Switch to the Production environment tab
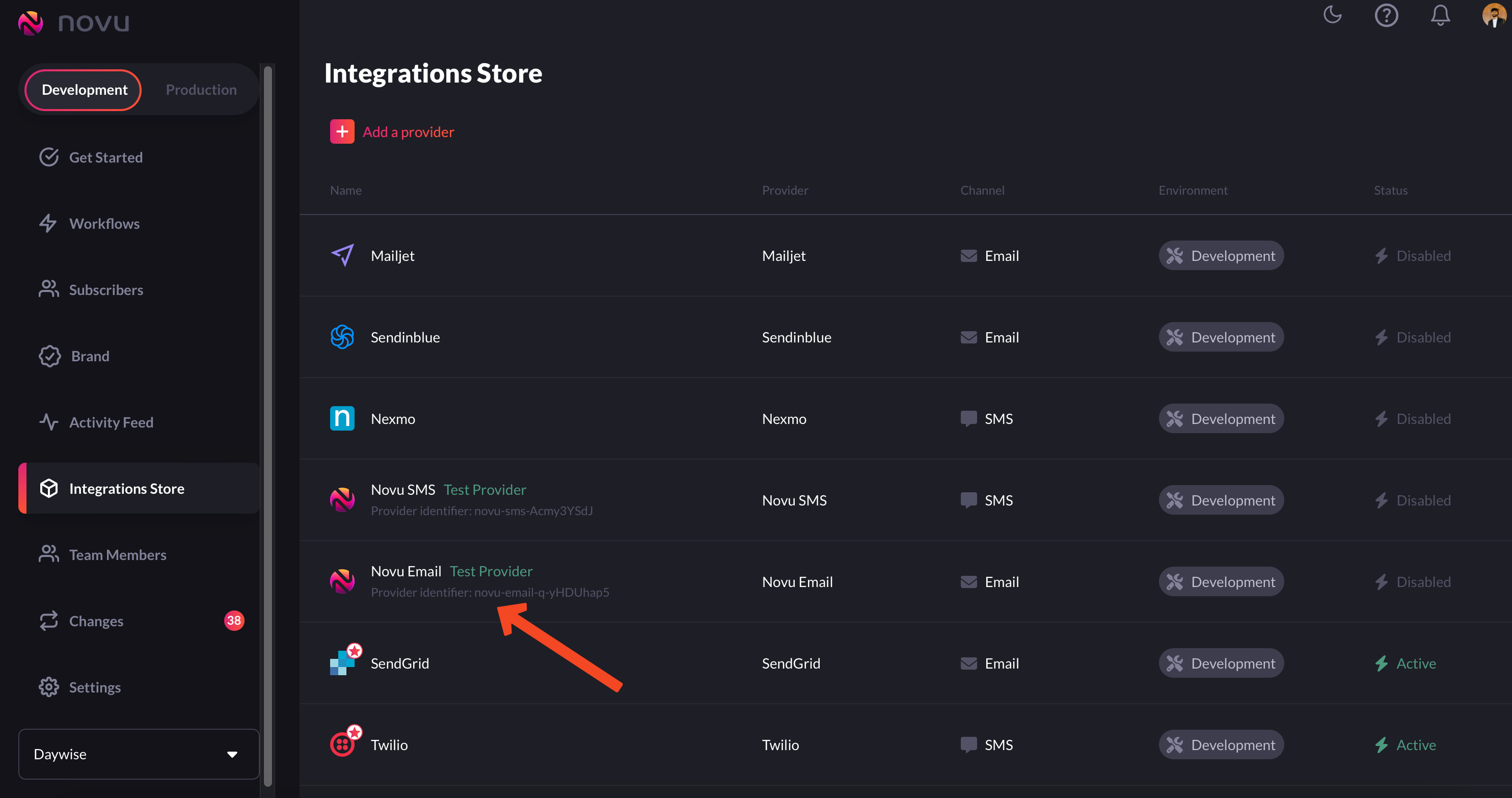 point(201,89)
